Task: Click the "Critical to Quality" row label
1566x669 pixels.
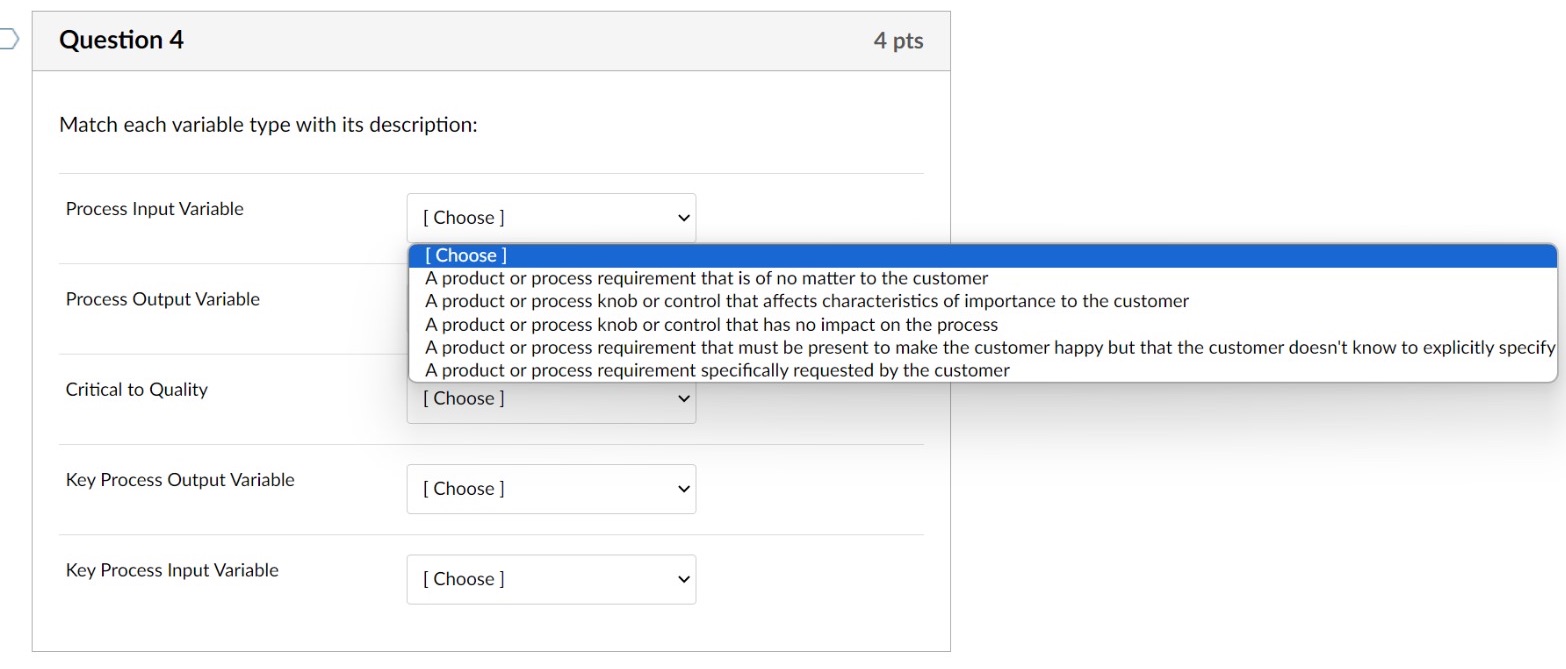Action: click(x=136, y=390)
